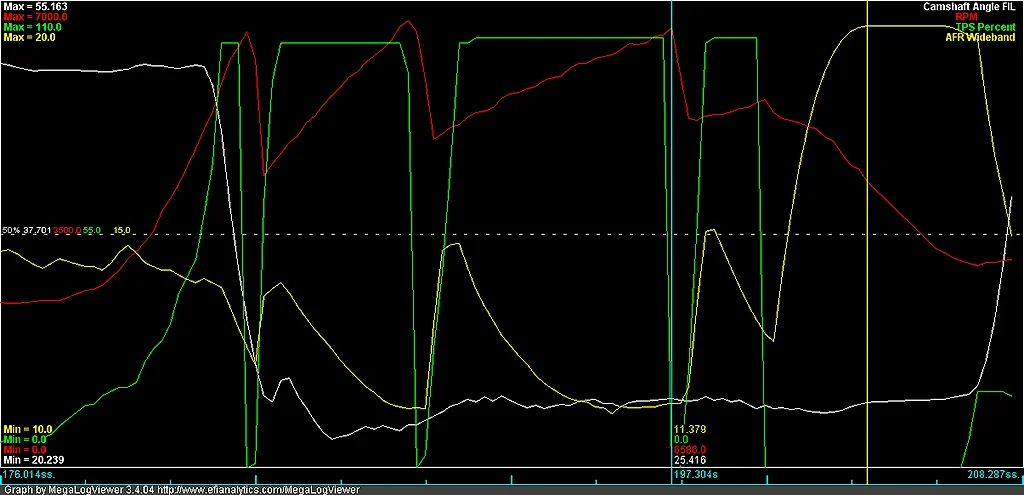Click the green TPS Percent legend label
1024x495 pixels.
(985, 27)
